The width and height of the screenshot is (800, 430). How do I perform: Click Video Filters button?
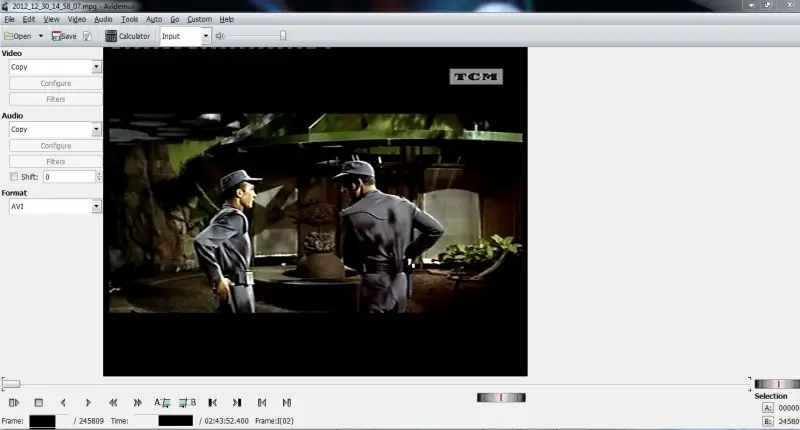tap(56, 99)
